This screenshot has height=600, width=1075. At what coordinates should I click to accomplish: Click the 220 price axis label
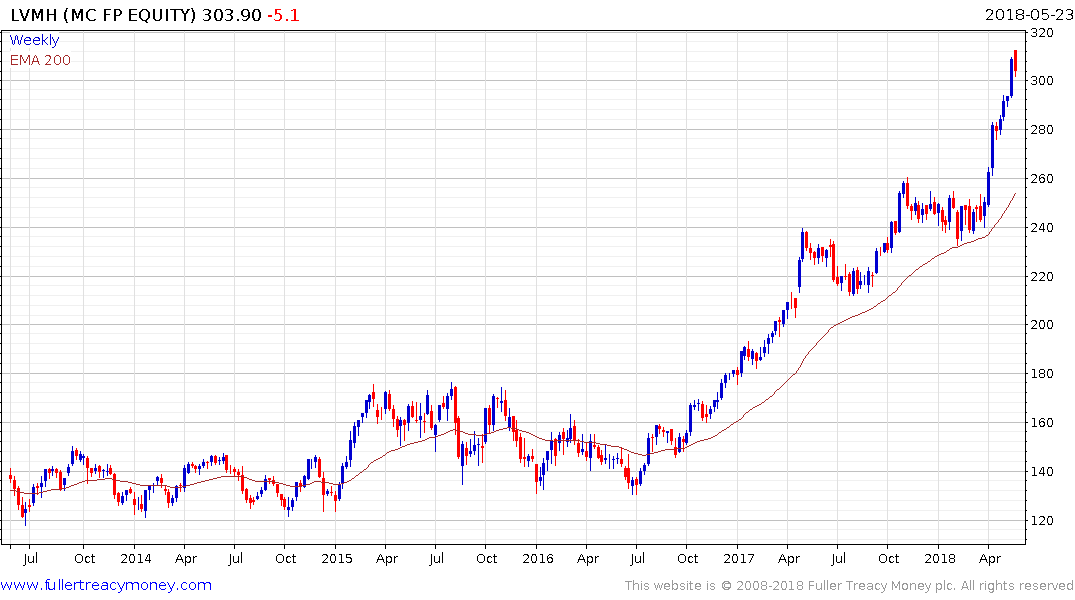[1042, 276]
